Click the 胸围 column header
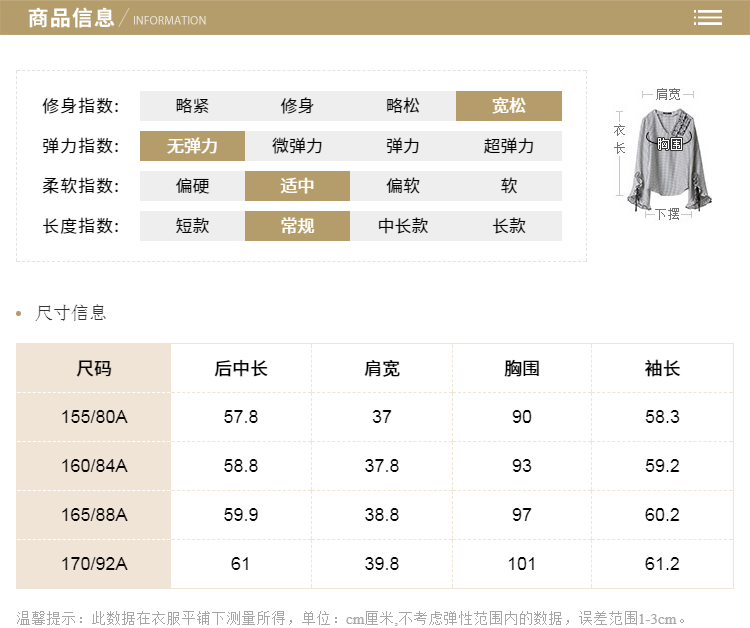Screen dimensions: 750x628 (x=522, y=368)
